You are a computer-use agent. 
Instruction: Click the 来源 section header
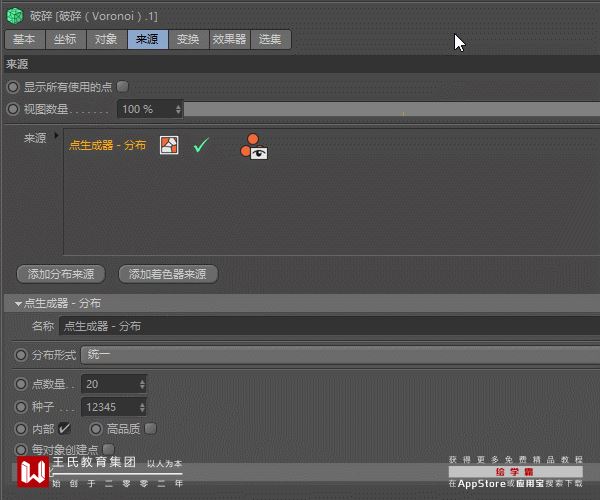tap(302, 64)
